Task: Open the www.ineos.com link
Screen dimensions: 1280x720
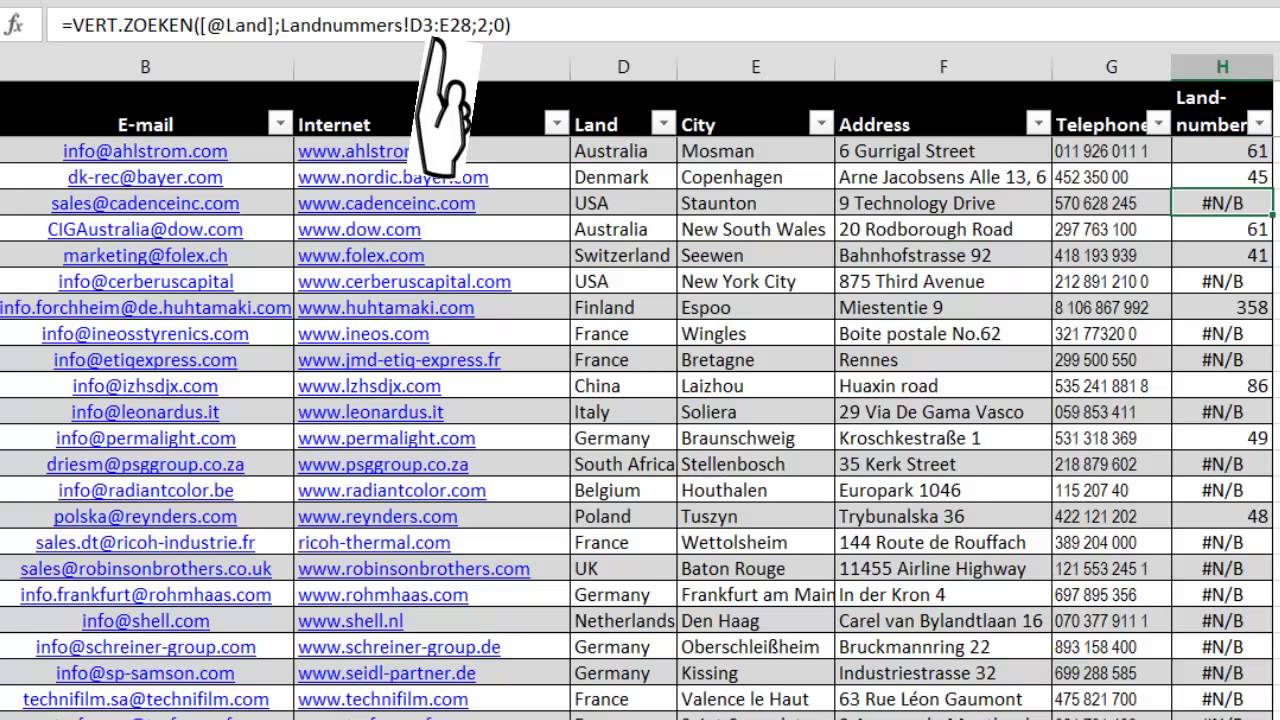Action: (x=363, y=334)
